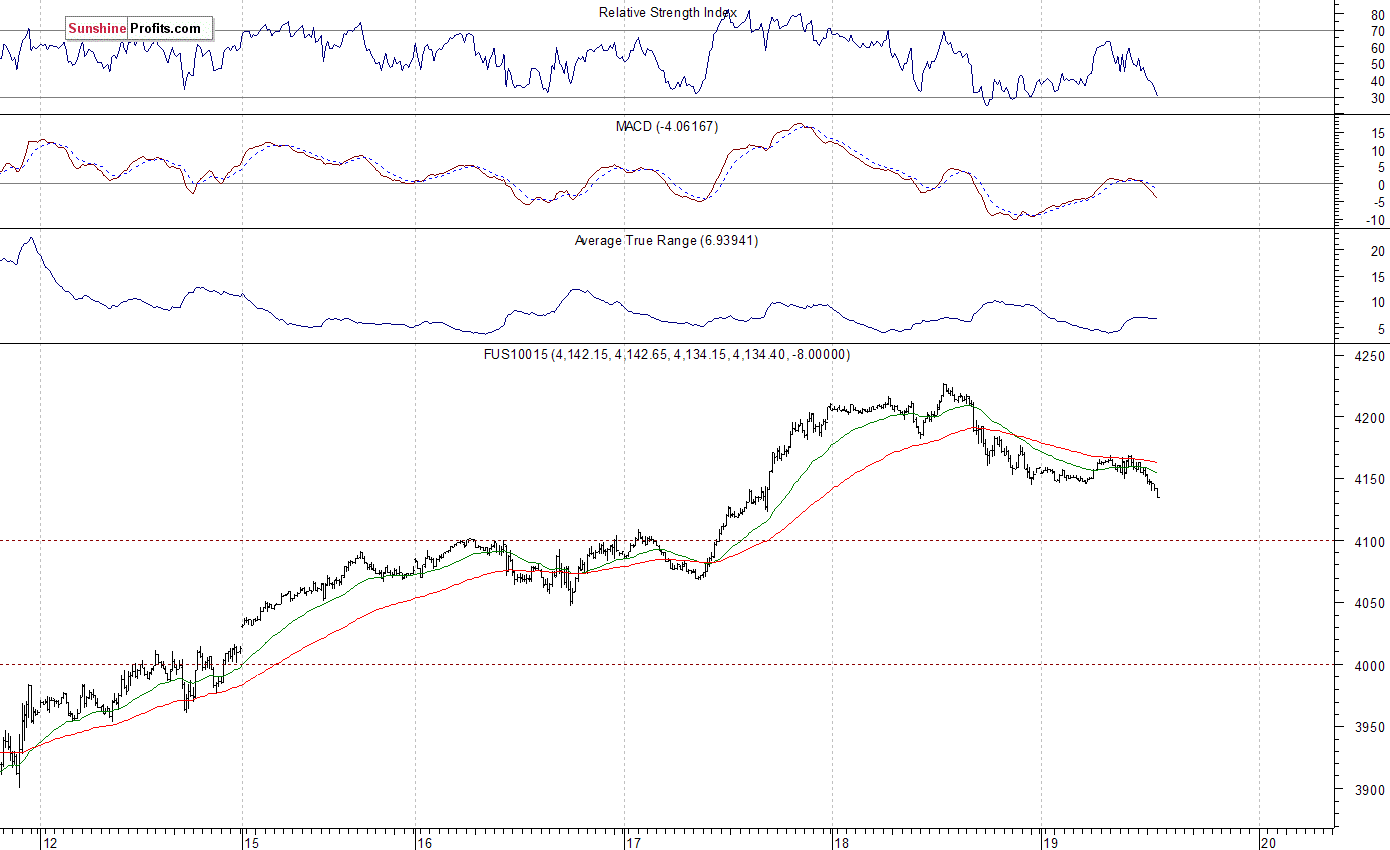Click the Average True Range (6.93941) label
This screenshot has height=850, width=1390.
667,241
